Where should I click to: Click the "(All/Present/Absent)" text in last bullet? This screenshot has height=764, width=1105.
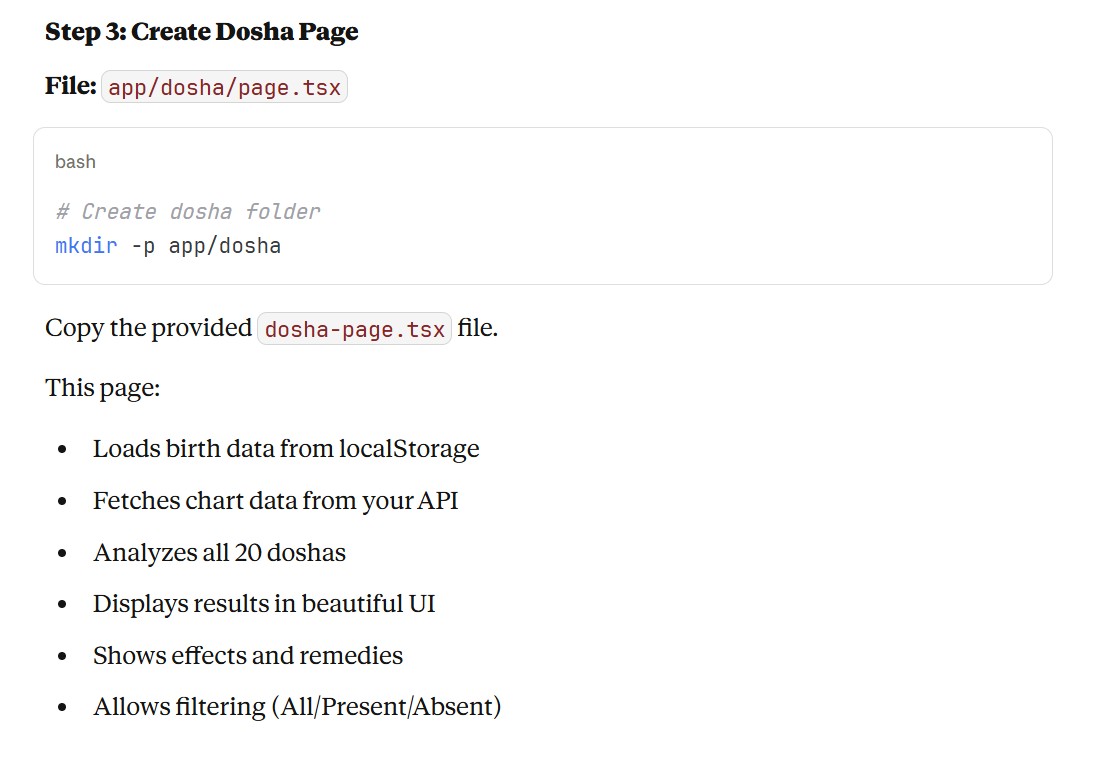point(386,707)
